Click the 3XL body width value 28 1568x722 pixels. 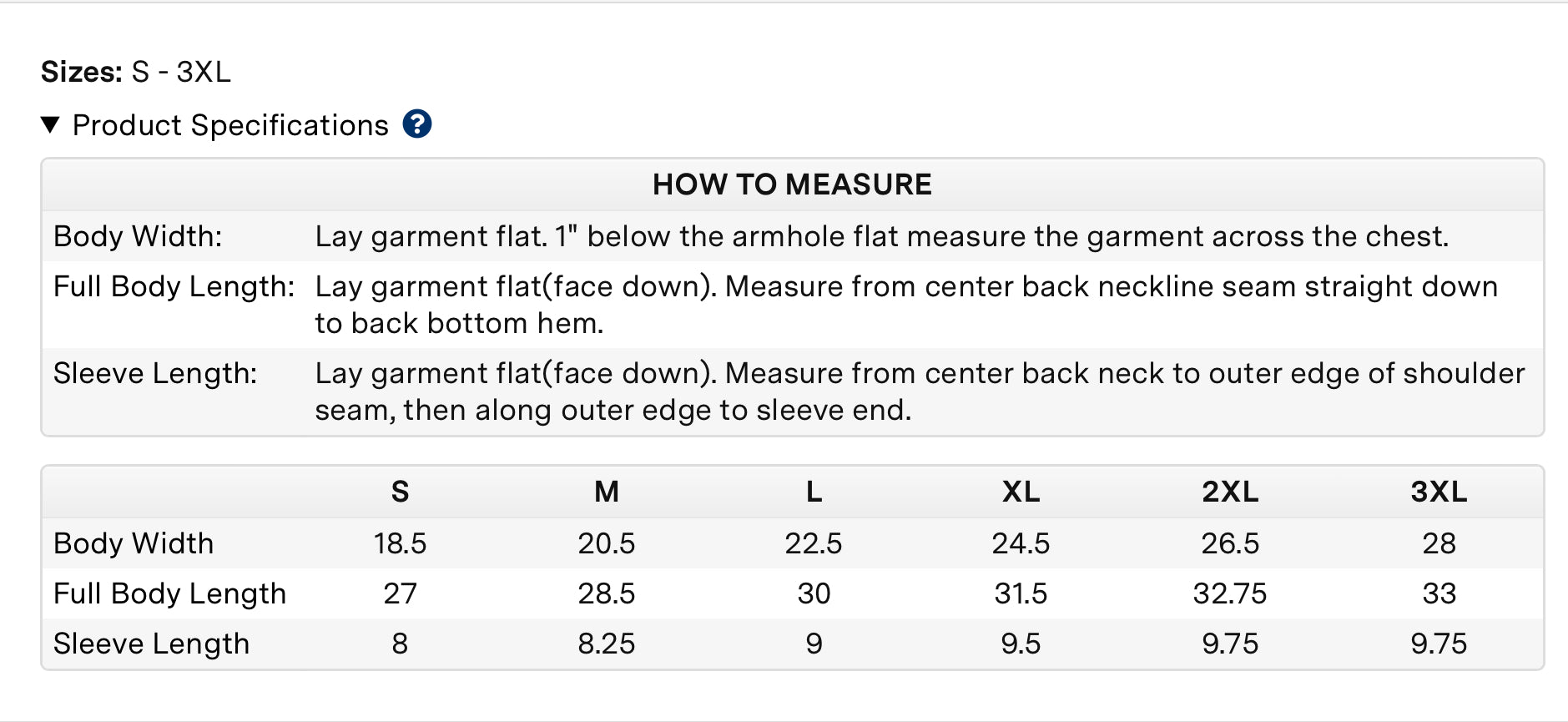[1439, 543]
